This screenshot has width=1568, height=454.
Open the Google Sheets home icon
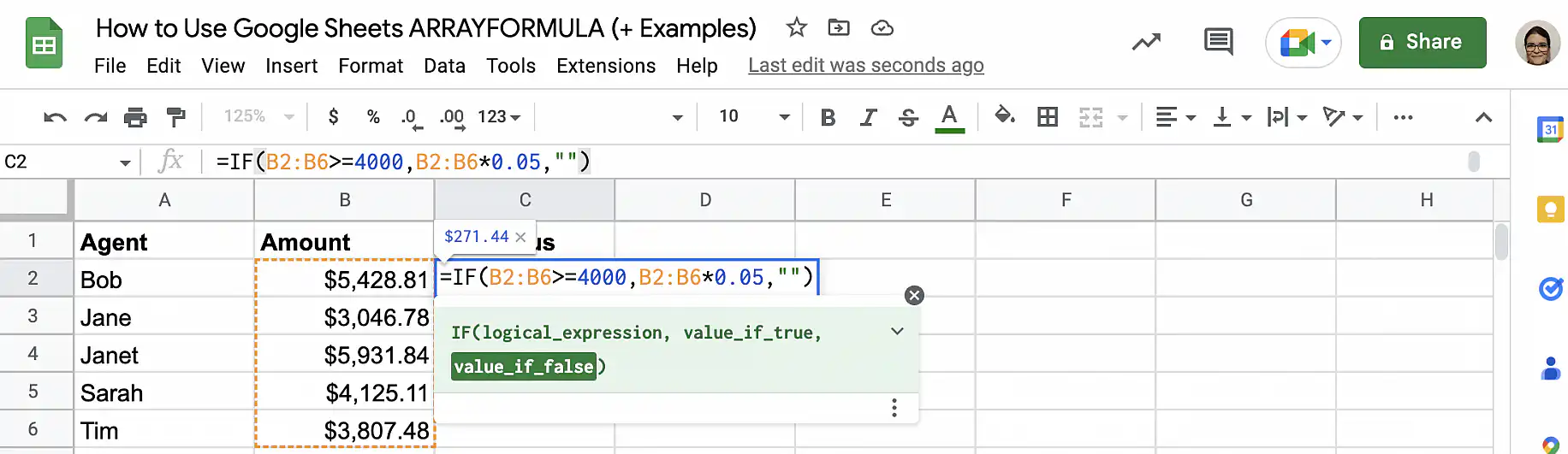pyautogui.click(x=44, y=43)
